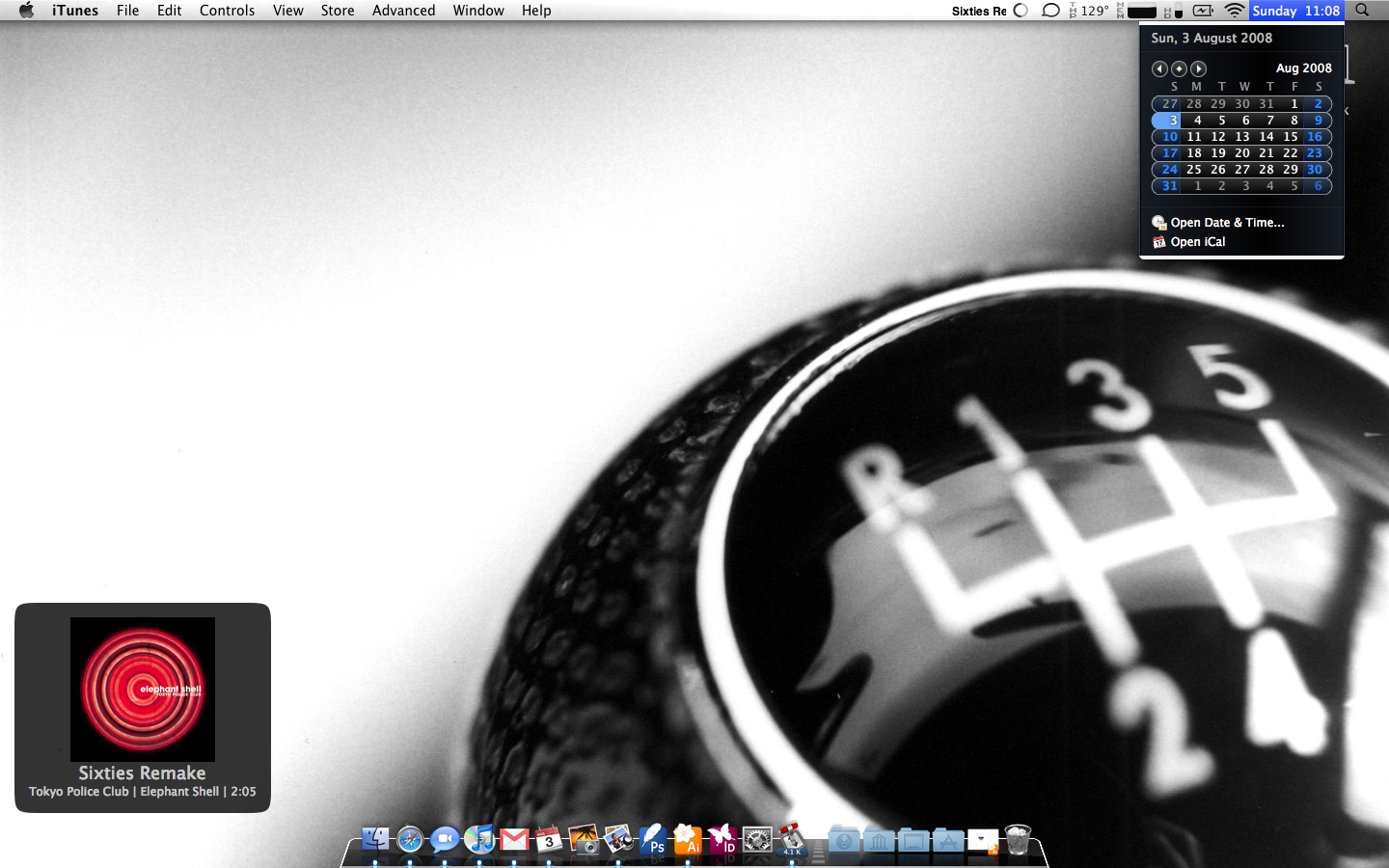Open the File menu
Image resolution: width=1389 pixels, height=868 pixels.
coord(127,11)
